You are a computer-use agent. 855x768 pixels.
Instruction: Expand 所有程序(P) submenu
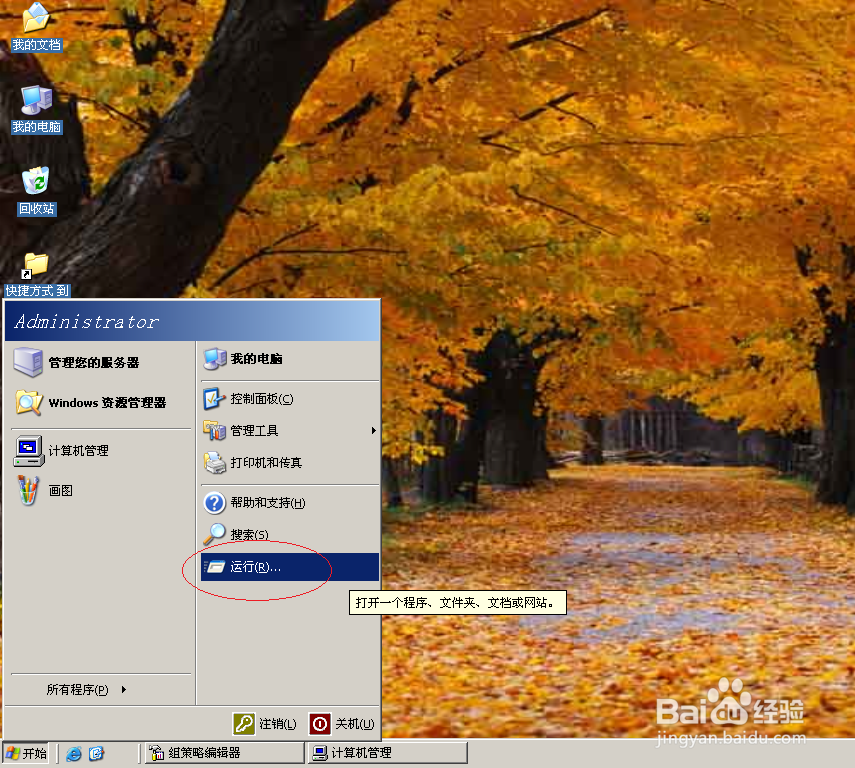(x=86, y=690)
